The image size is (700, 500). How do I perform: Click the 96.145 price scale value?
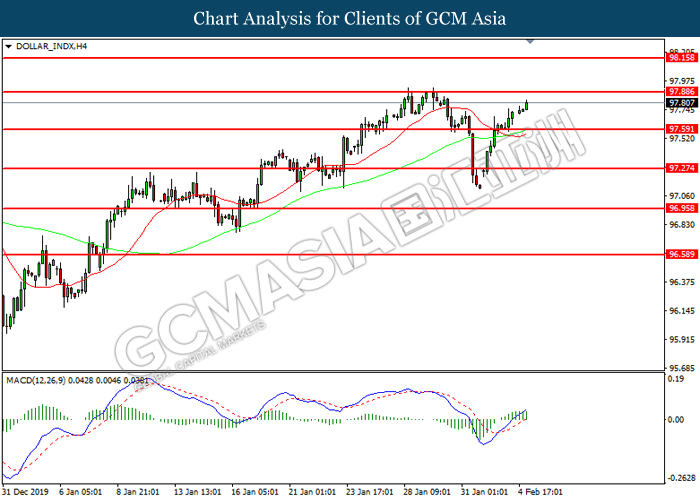682,311
